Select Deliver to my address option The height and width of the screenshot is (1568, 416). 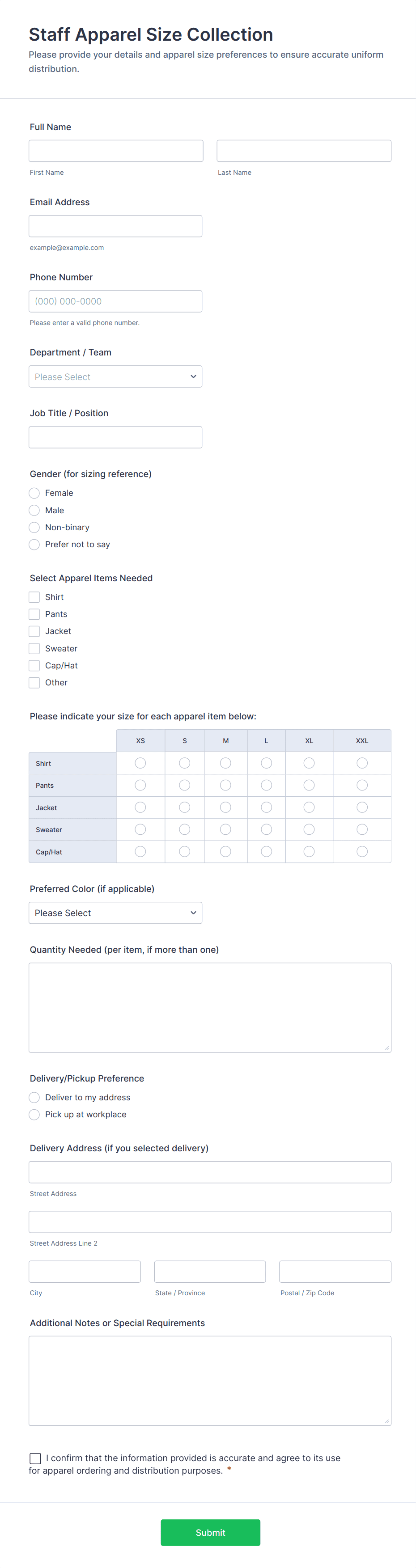pos(35,1097)
